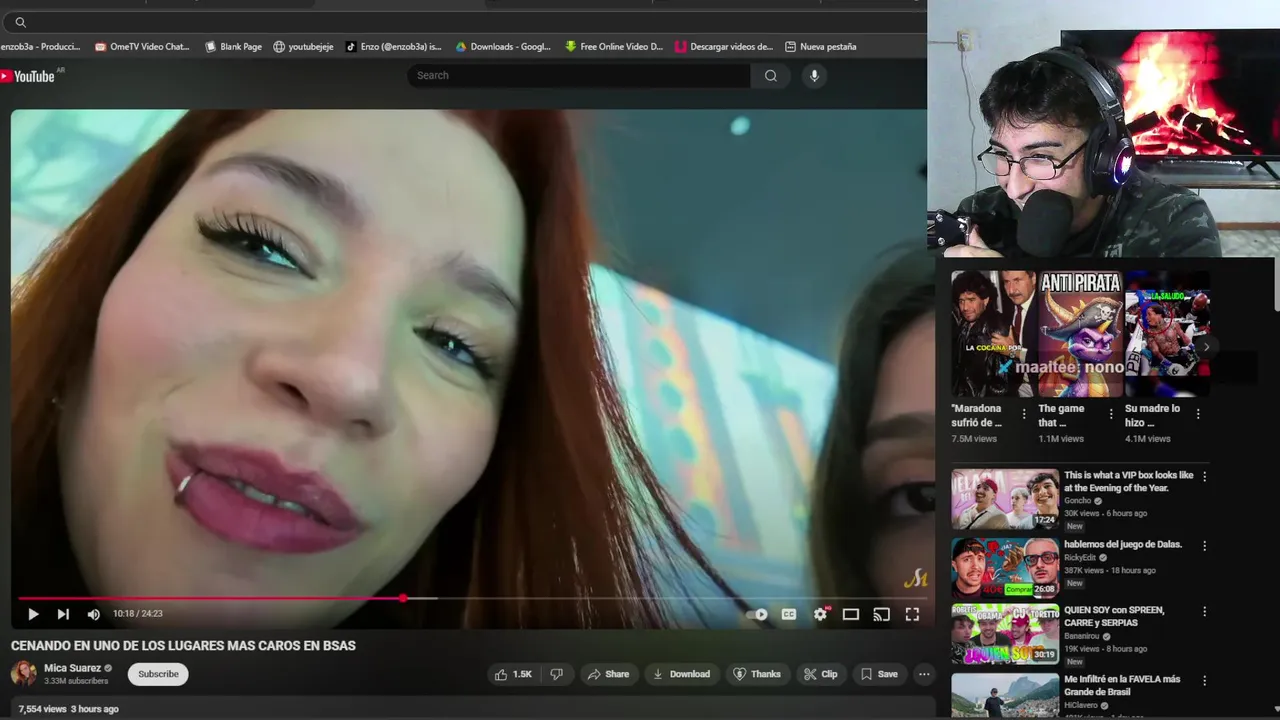Open the Blank Page bookmark

click(x=233, y=47)
